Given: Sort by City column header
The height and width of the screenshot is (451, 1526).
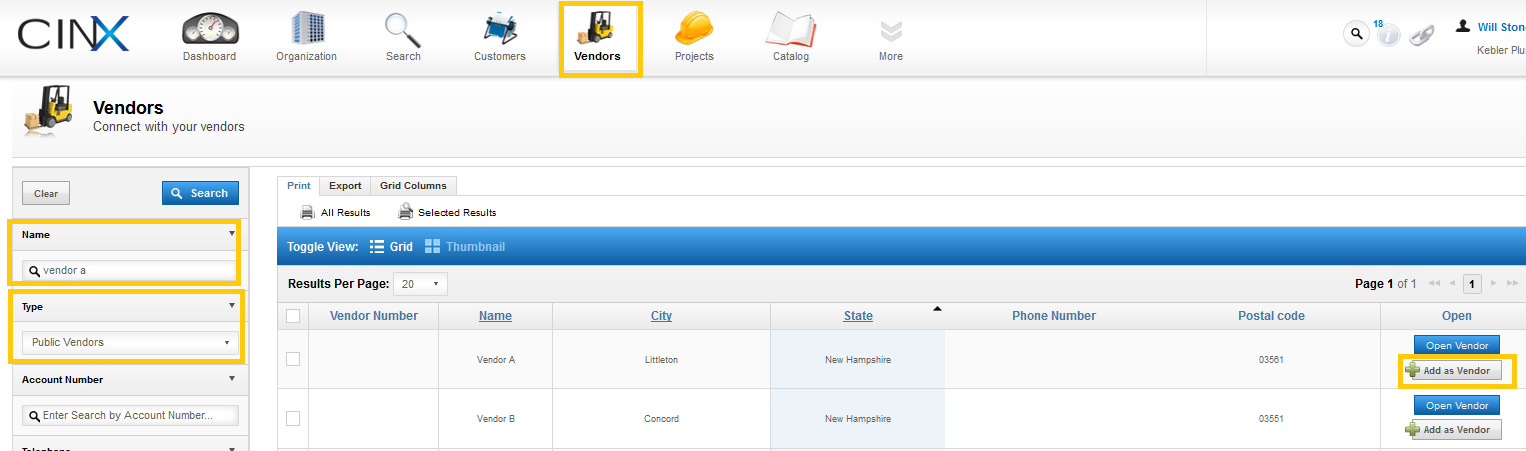Looking at the screenshot, I should 661,316.
